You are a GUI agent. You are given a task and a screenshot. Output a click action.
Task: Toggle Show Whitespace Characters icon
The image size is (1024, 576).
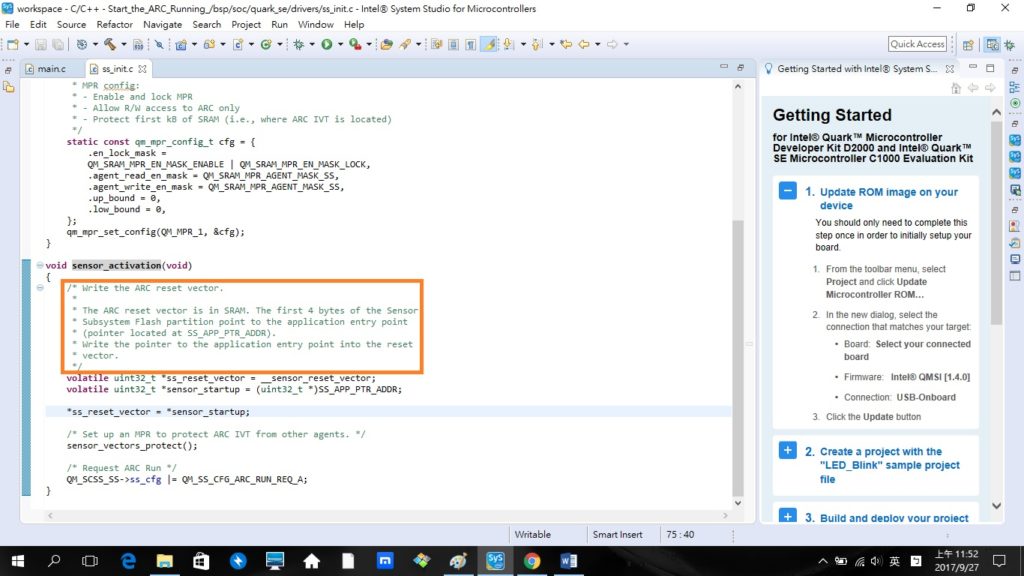pos(470,44)
